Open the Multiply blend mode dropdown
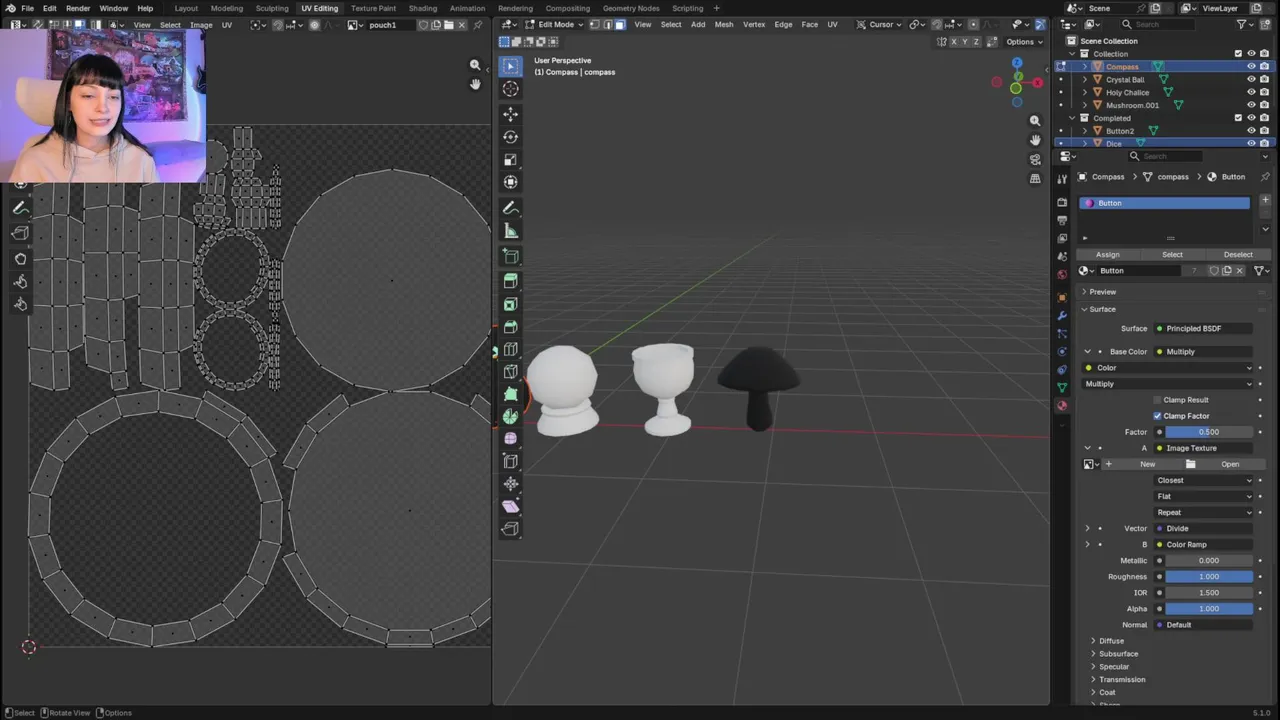The image size is (1280, 720). pyautogui.click(x=1167, y=384)
